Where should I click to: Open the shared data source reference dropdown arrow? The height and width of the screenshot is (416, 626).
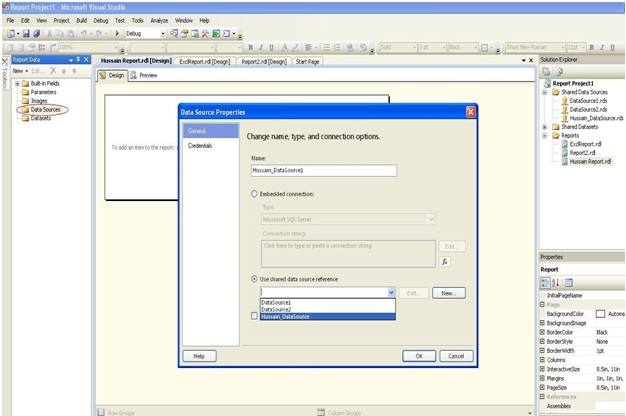coord(391,293)
